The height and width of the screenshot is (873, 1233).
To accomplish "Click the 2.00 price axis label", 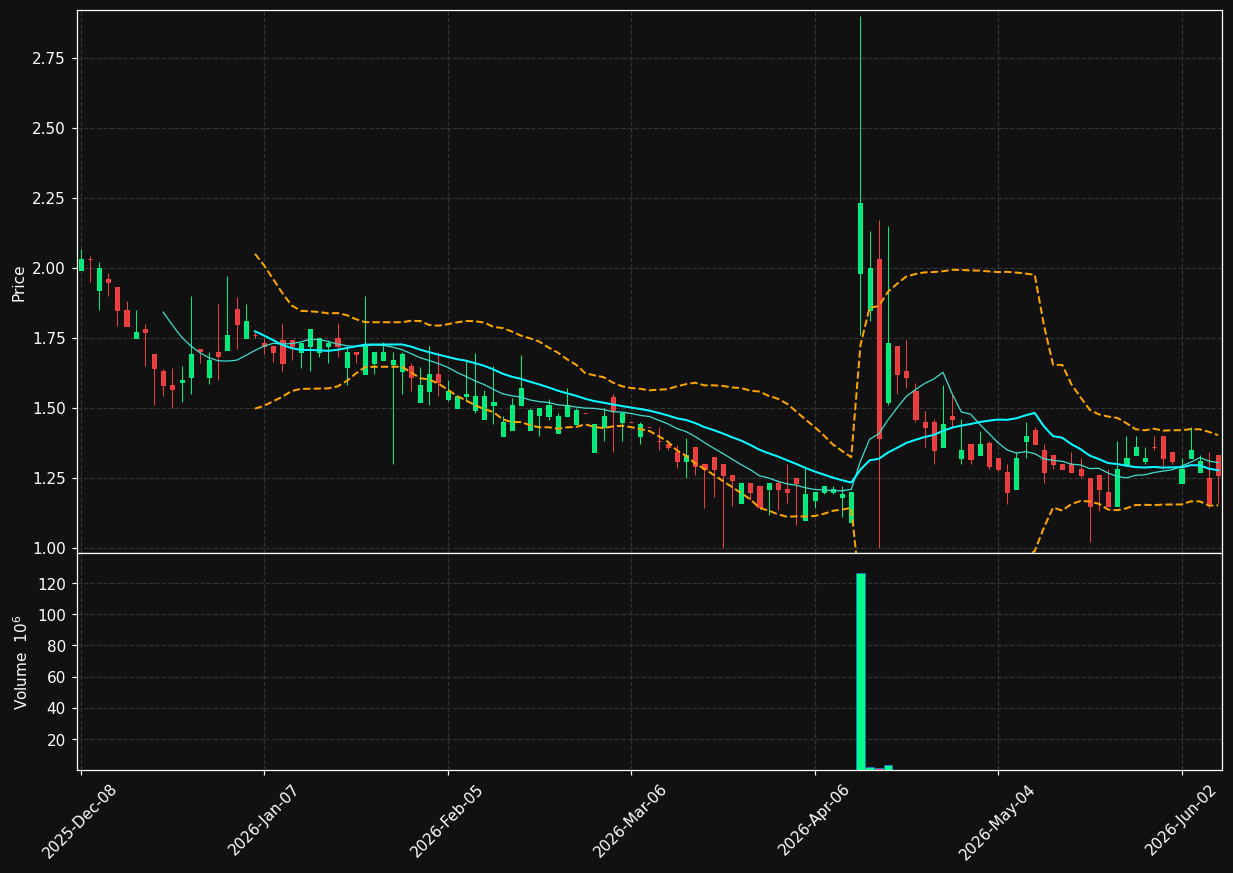I will 48,269.
